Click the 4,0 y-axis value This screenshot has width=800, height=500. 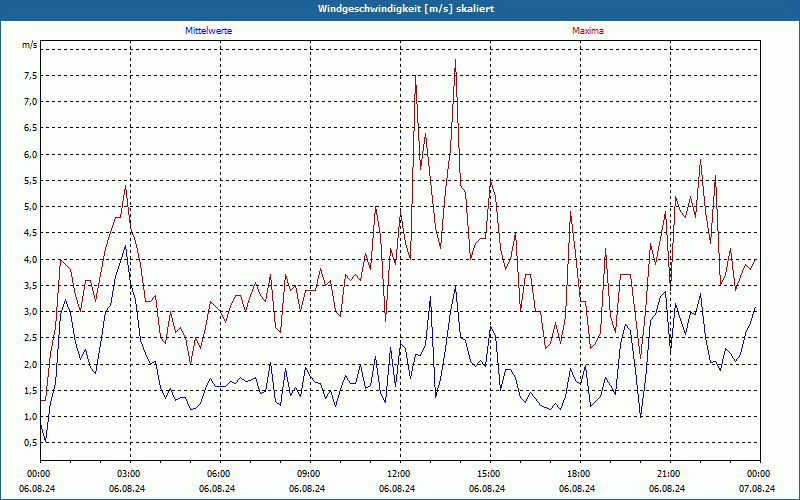coord(30,259)
